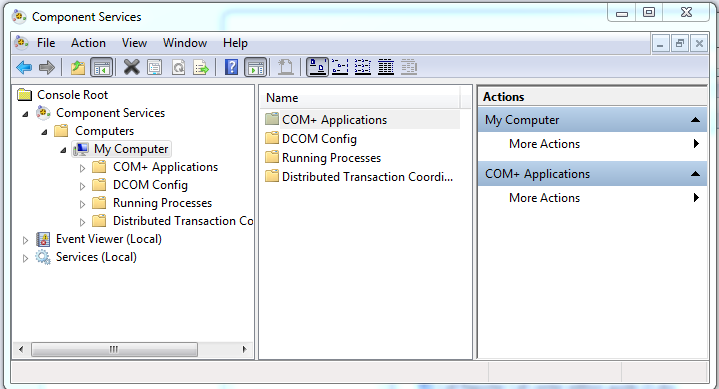719x389 pixels.
Task: Open the Window menu
Action: [x=185, y=43]
